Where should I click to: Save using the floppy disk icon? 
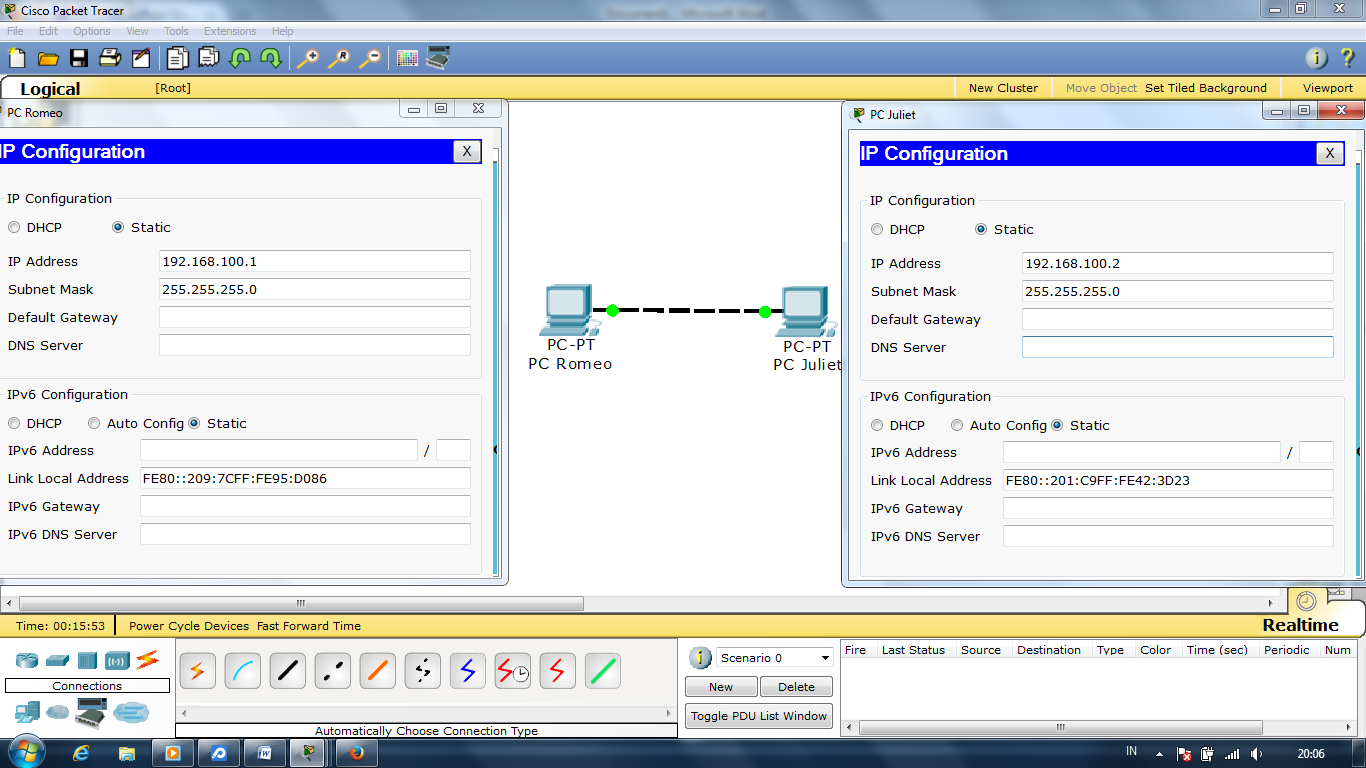78,58
